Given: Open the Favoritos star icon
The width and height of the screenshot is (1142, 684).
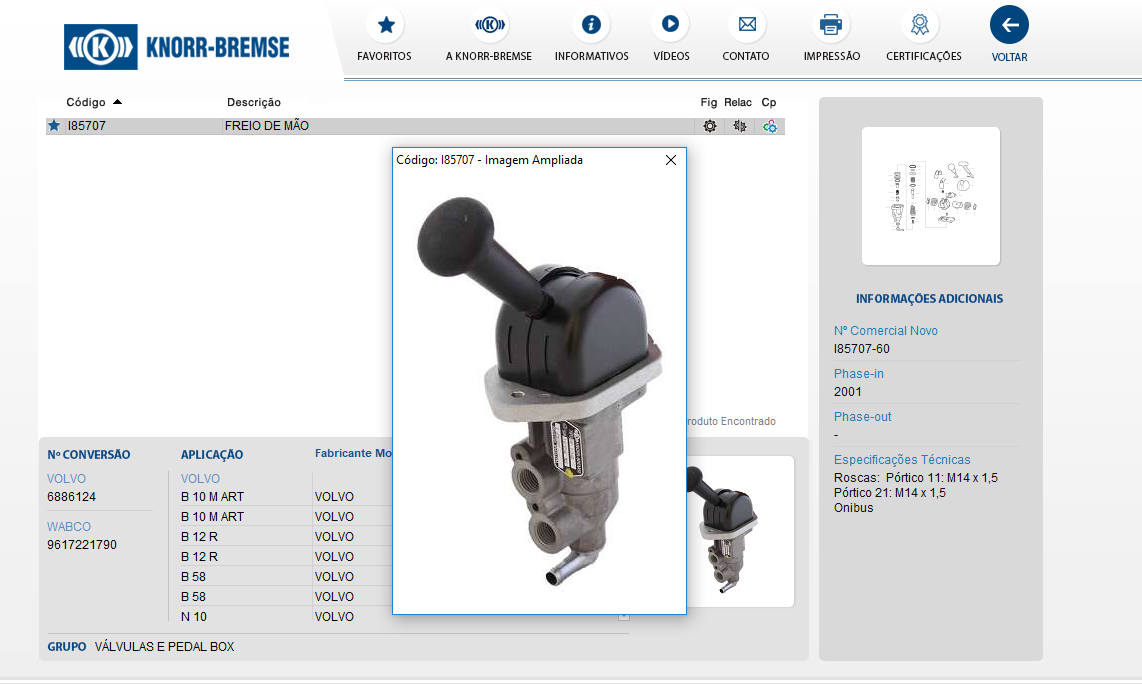Looking at the screenshot, I should pyautogui.click(x=385, y=25).
